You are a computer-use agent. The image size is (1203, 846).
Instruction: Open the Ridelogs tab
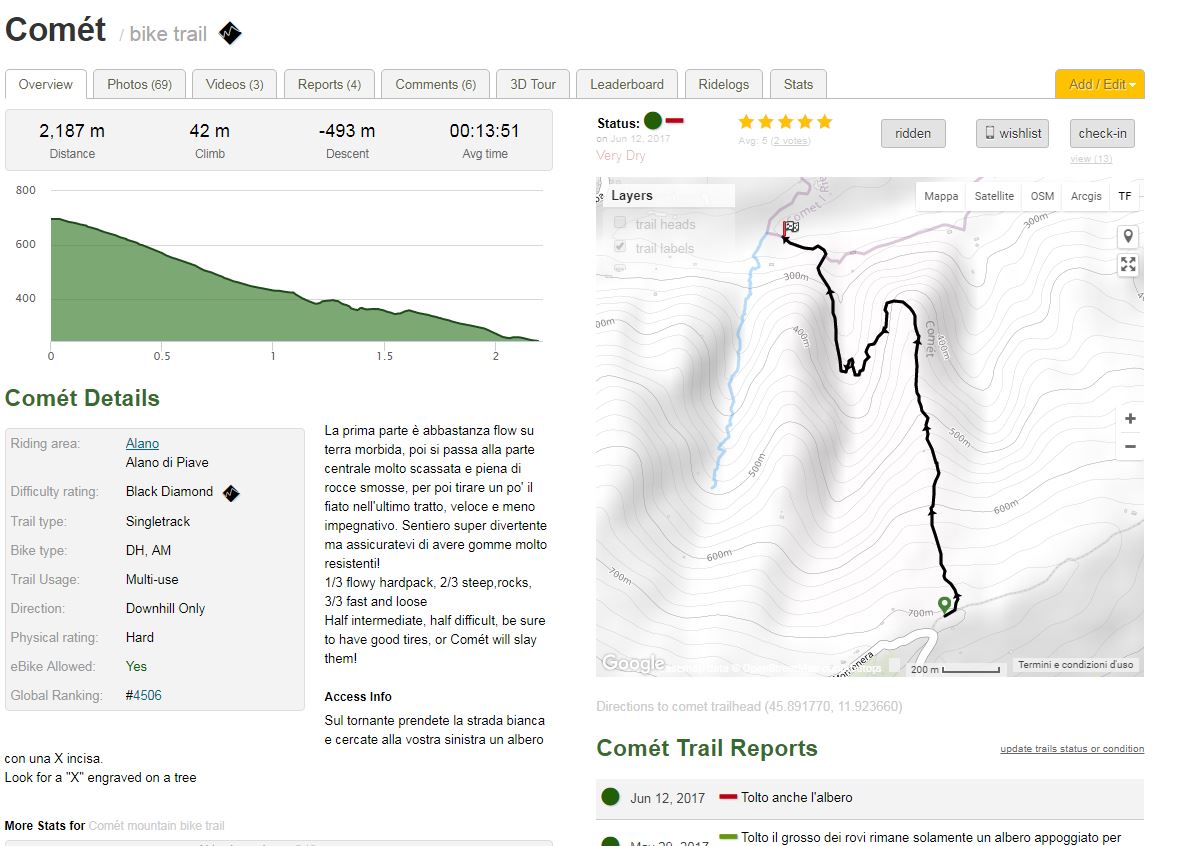724,84
